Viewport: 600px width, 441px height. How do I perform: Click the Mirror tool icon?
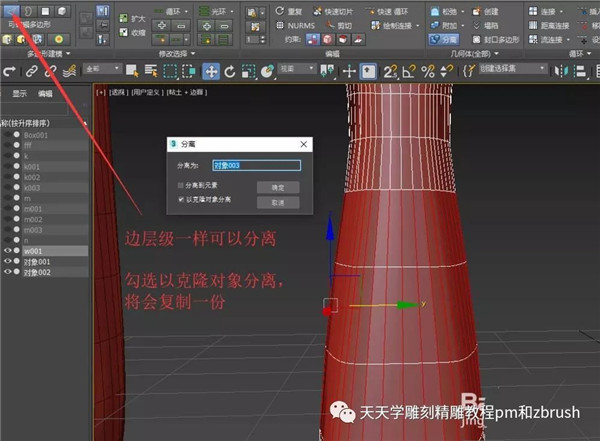(x=561, y=71)
